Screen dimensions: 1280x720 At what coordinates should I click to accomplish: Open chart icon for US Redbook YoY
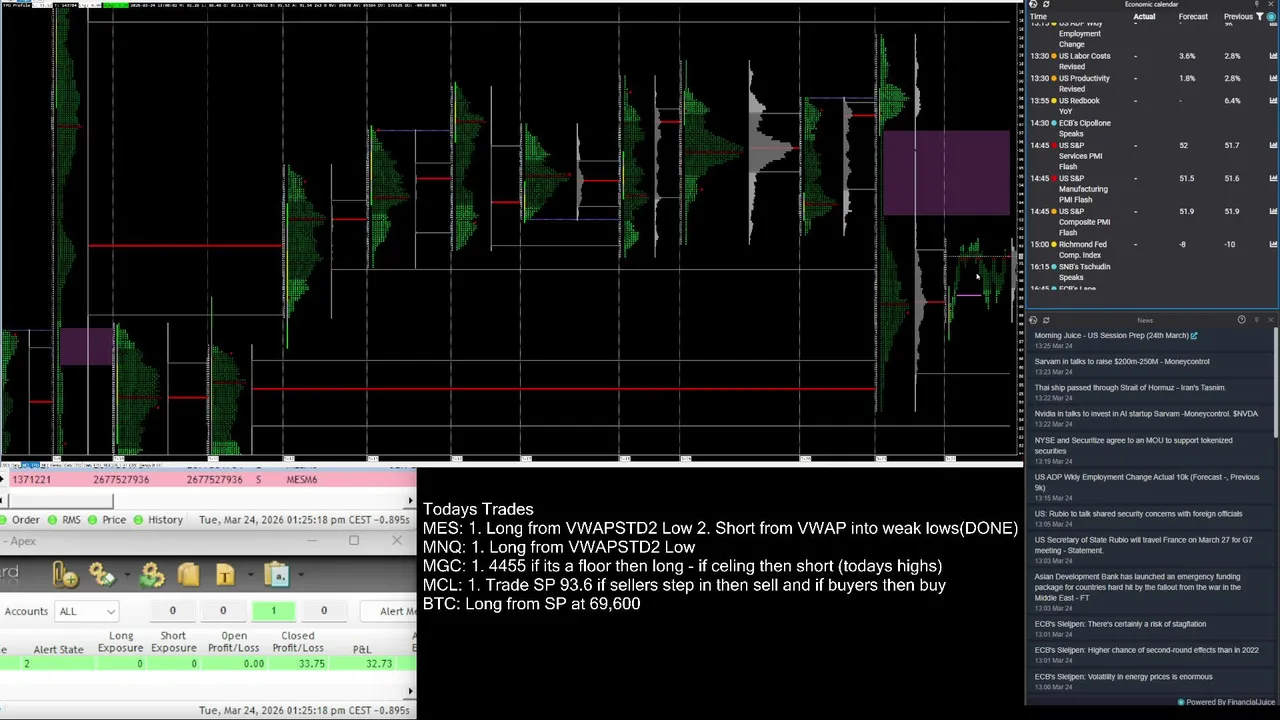(1273, 101)
